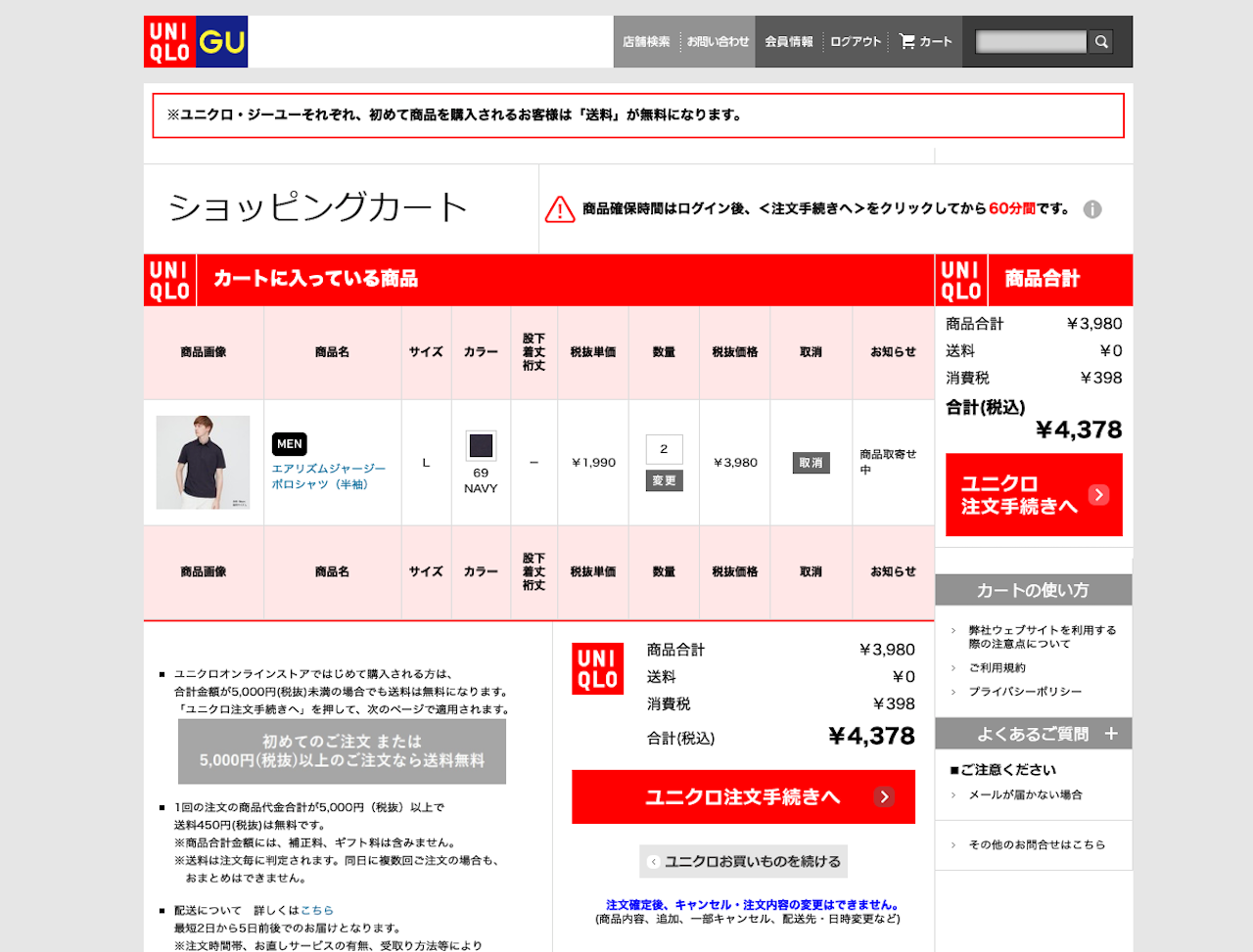Click the quantity input field
This screenshot has height=952, width=1253.
point(664,449)
